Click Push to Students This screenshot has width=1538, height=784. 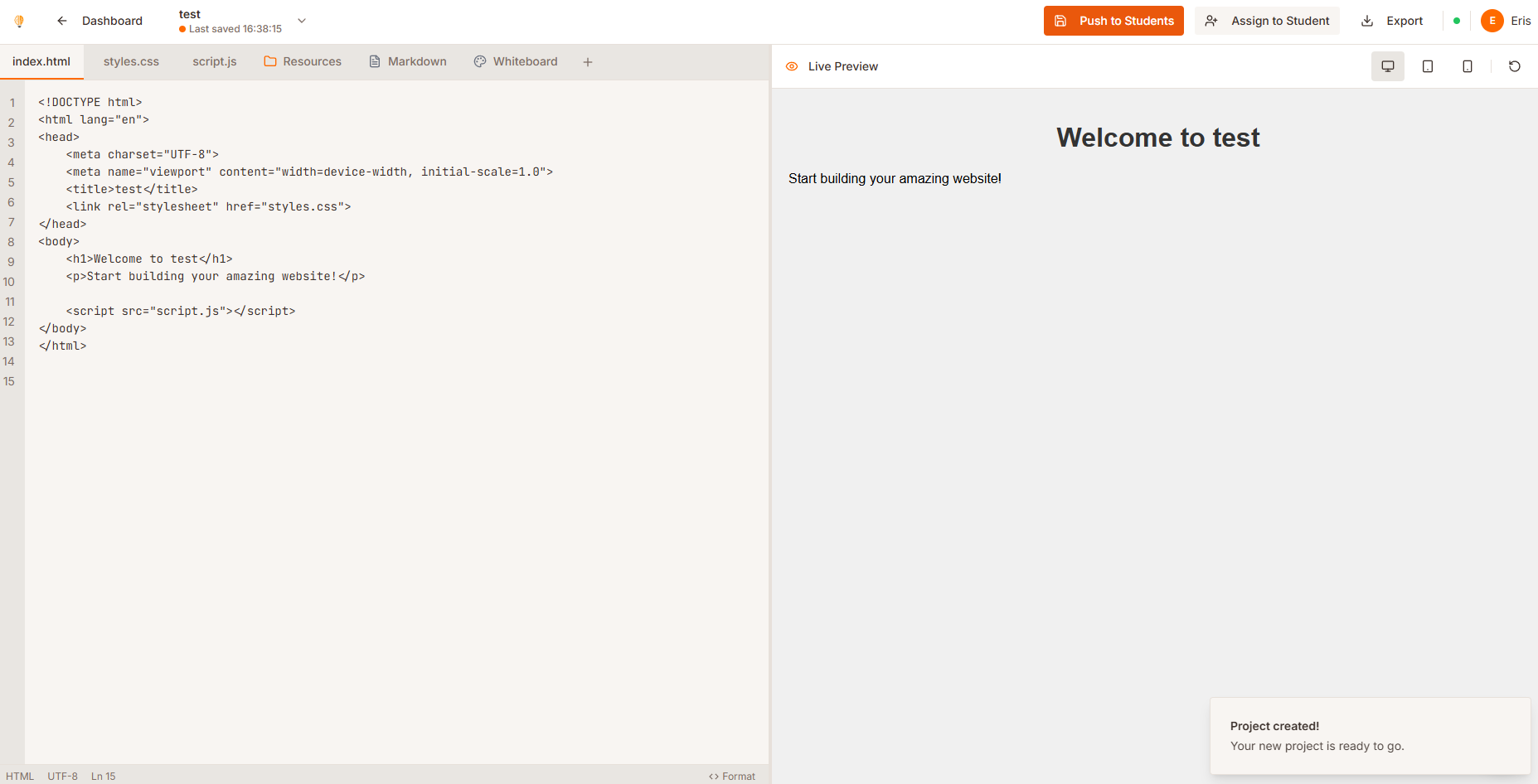pos(1113,21)
